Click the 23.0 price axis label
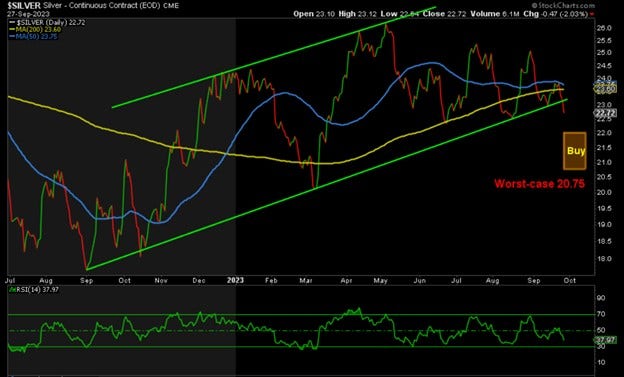The width and height of the screenshot is (624, 377). pos(604,104)
